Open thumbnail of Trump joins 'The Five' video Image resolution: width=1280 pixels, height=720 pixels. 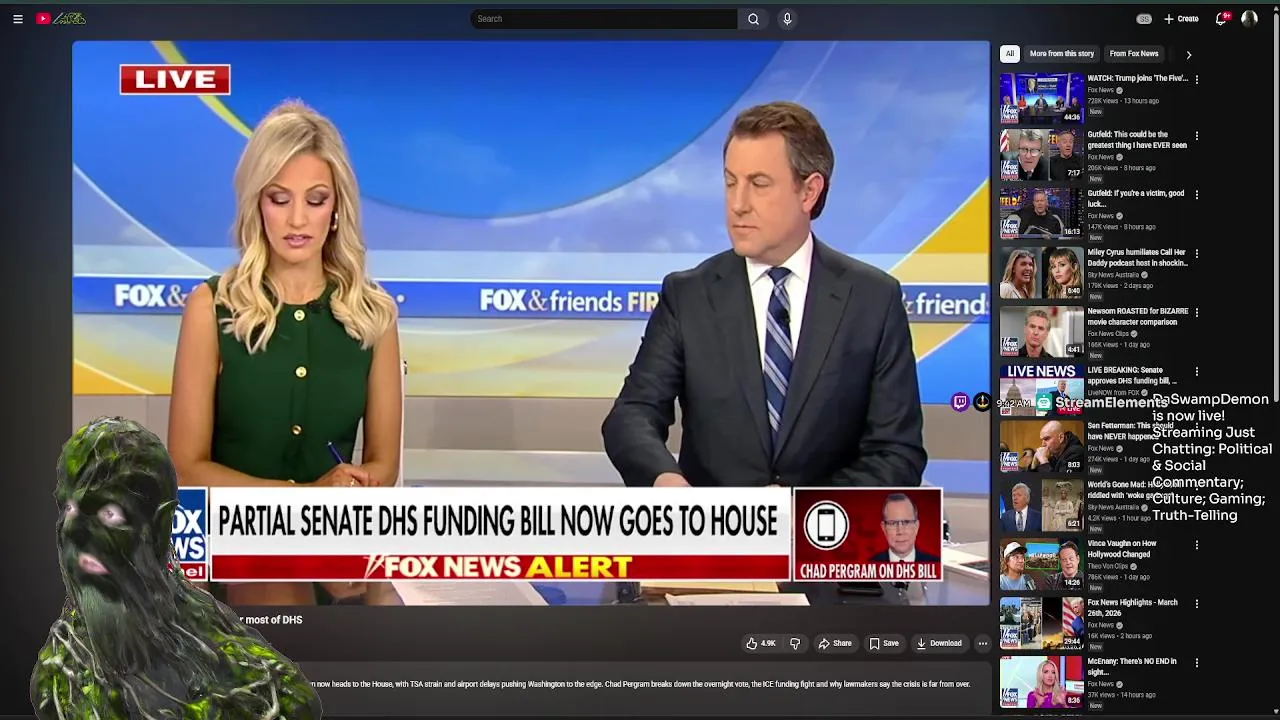pos(1041,96)
